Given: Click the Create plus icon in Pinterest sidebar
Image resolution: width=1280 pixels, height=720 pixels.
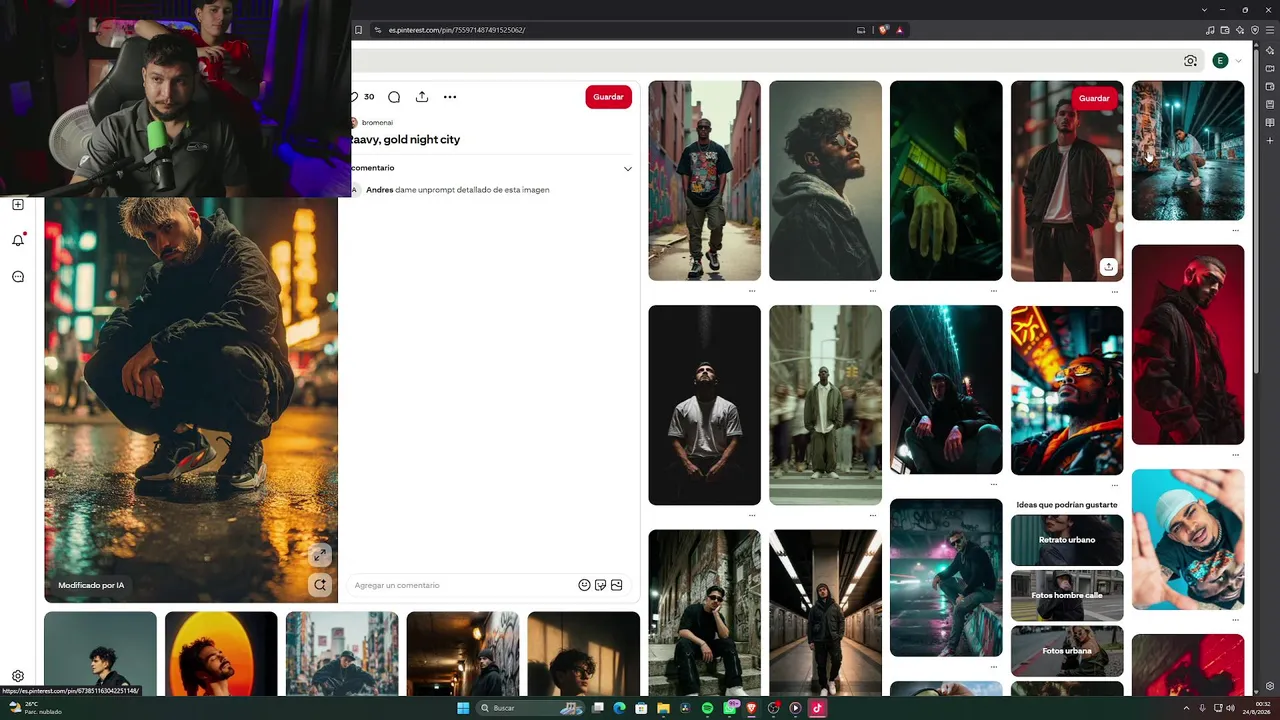Looking at the screenshot, I should click(18, 205).
